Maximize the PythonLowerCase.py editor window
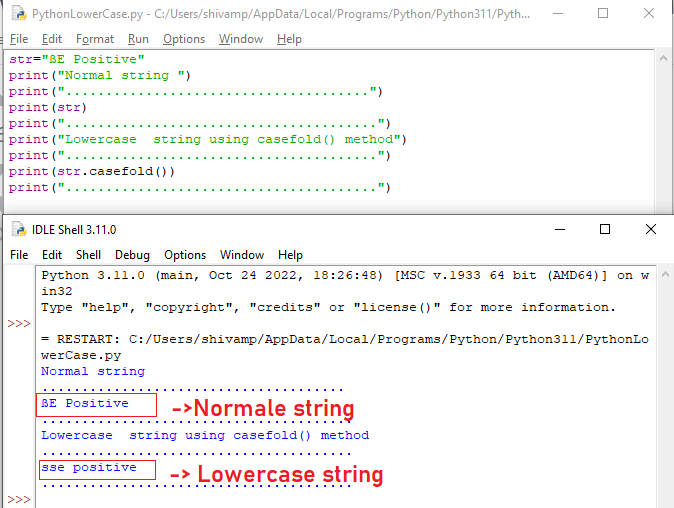The height and width of the screenshot is (508, 674). point(603,13)
